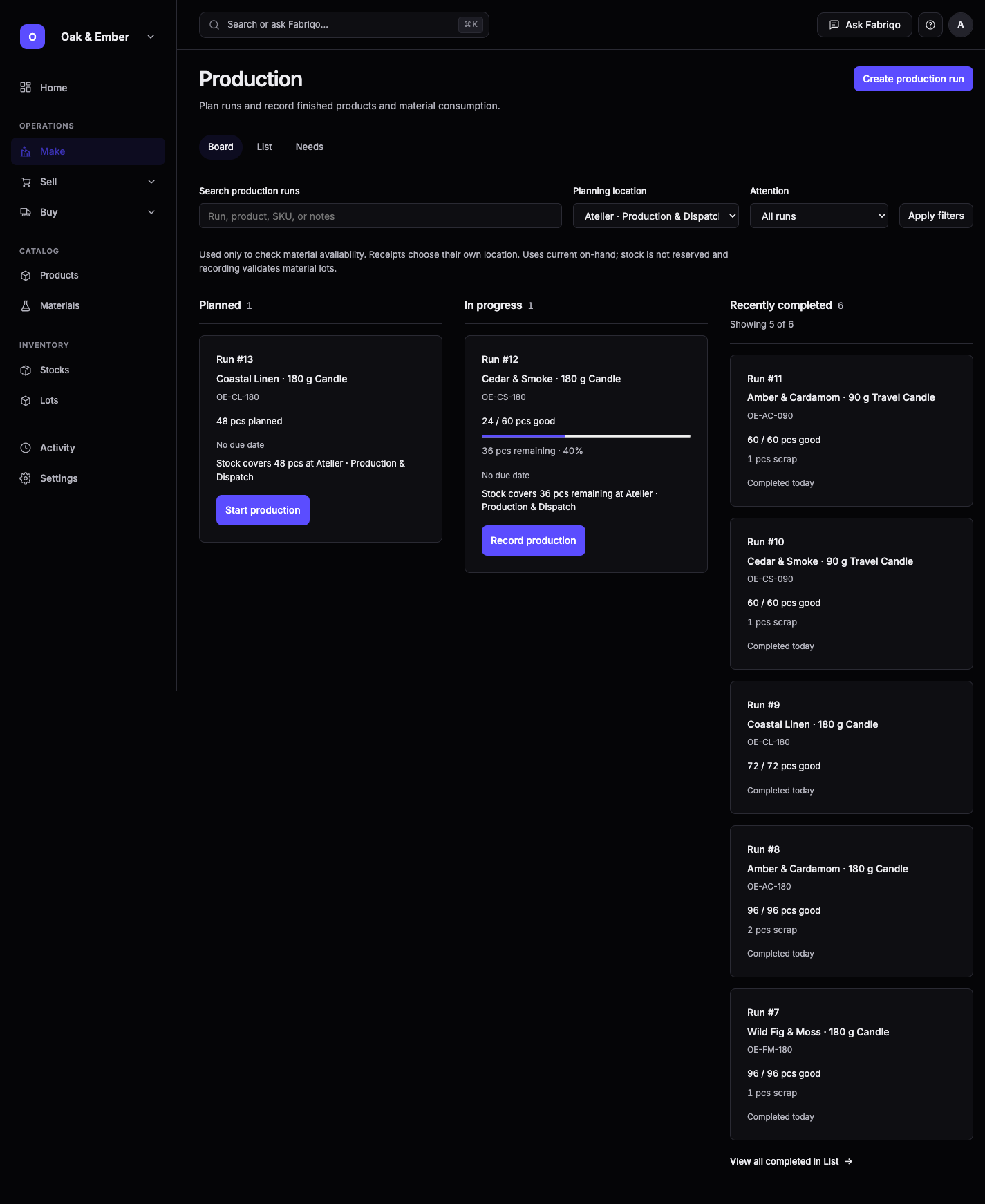
Task: Open Activity via the clock icon
Action: point(26,448)
